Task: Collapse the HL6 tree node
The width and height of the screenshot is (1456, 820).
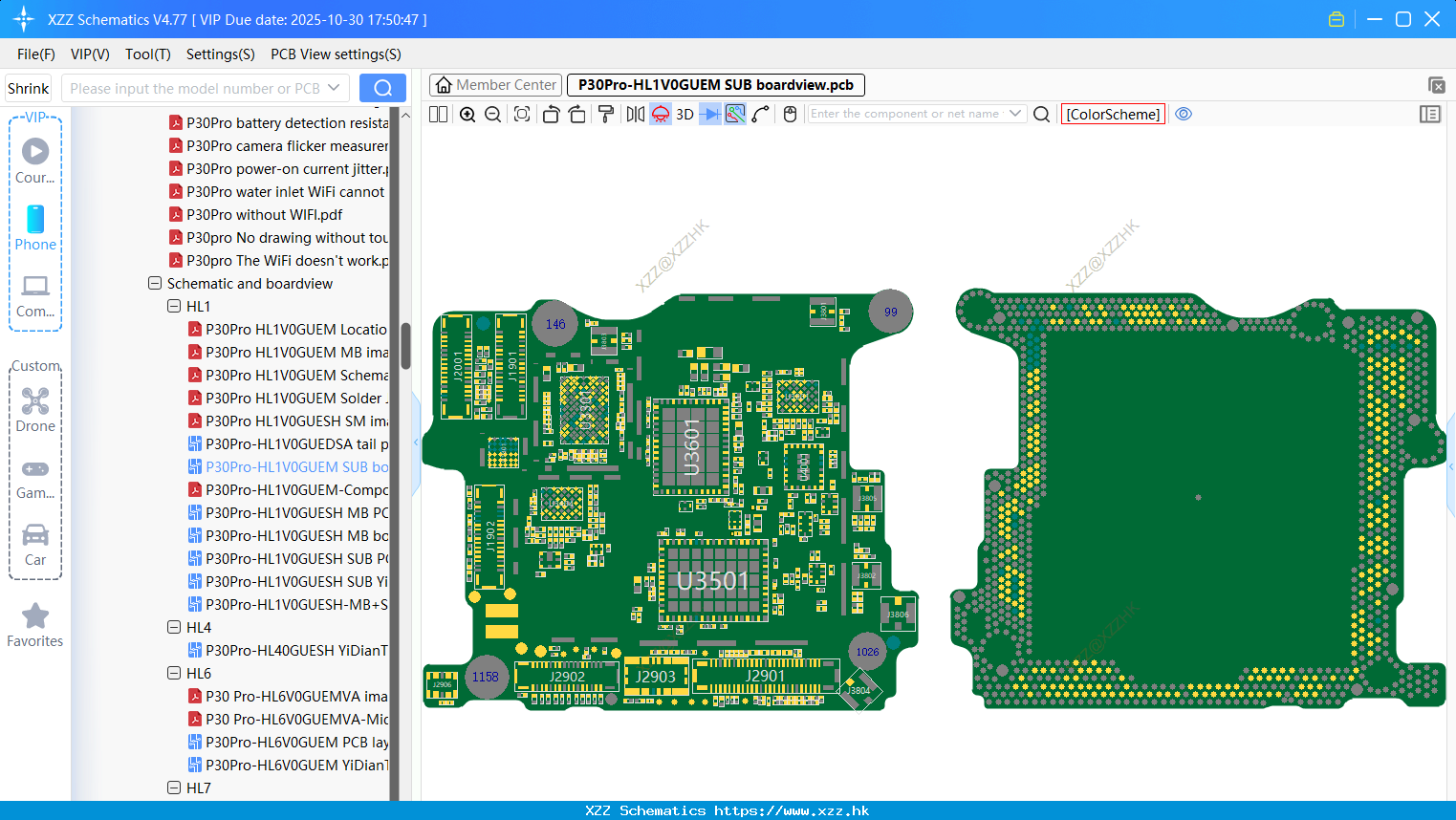Action: pyautogui.click(x=174, y=674)
